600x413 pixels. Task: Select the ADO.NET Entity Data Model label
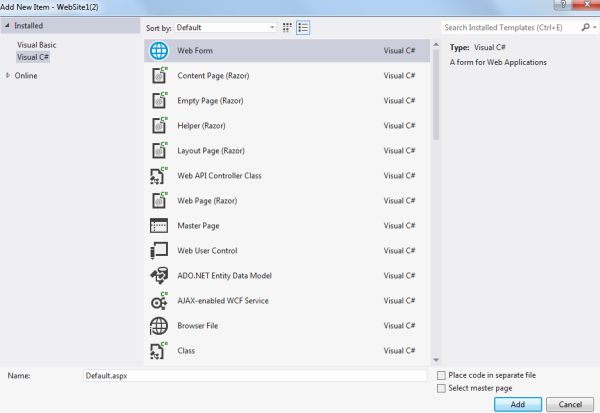coord(224,276)
